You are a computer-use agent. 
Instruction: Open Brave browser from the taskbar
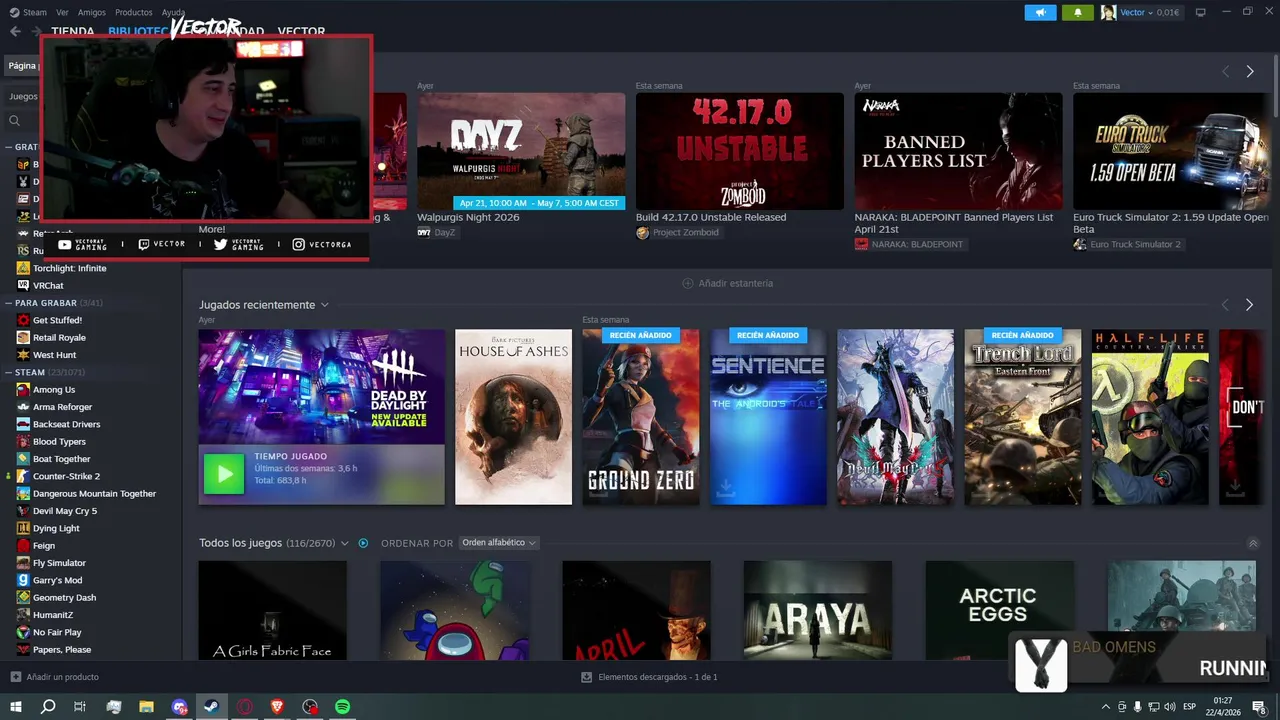click(277, 707)
